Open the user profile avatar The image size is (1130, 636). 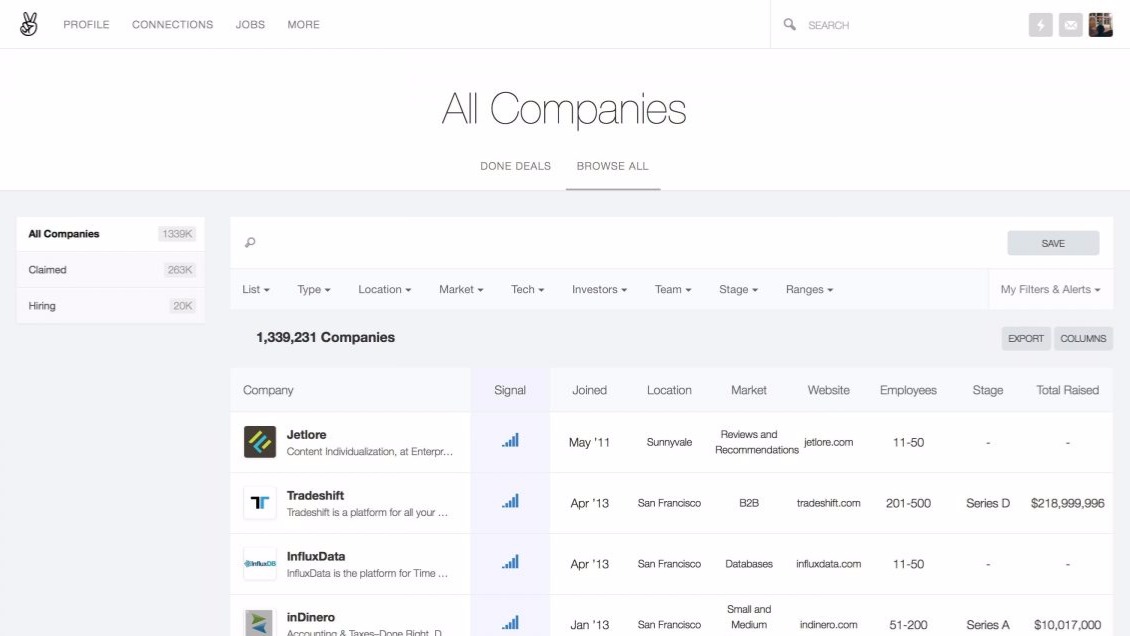1100,25
